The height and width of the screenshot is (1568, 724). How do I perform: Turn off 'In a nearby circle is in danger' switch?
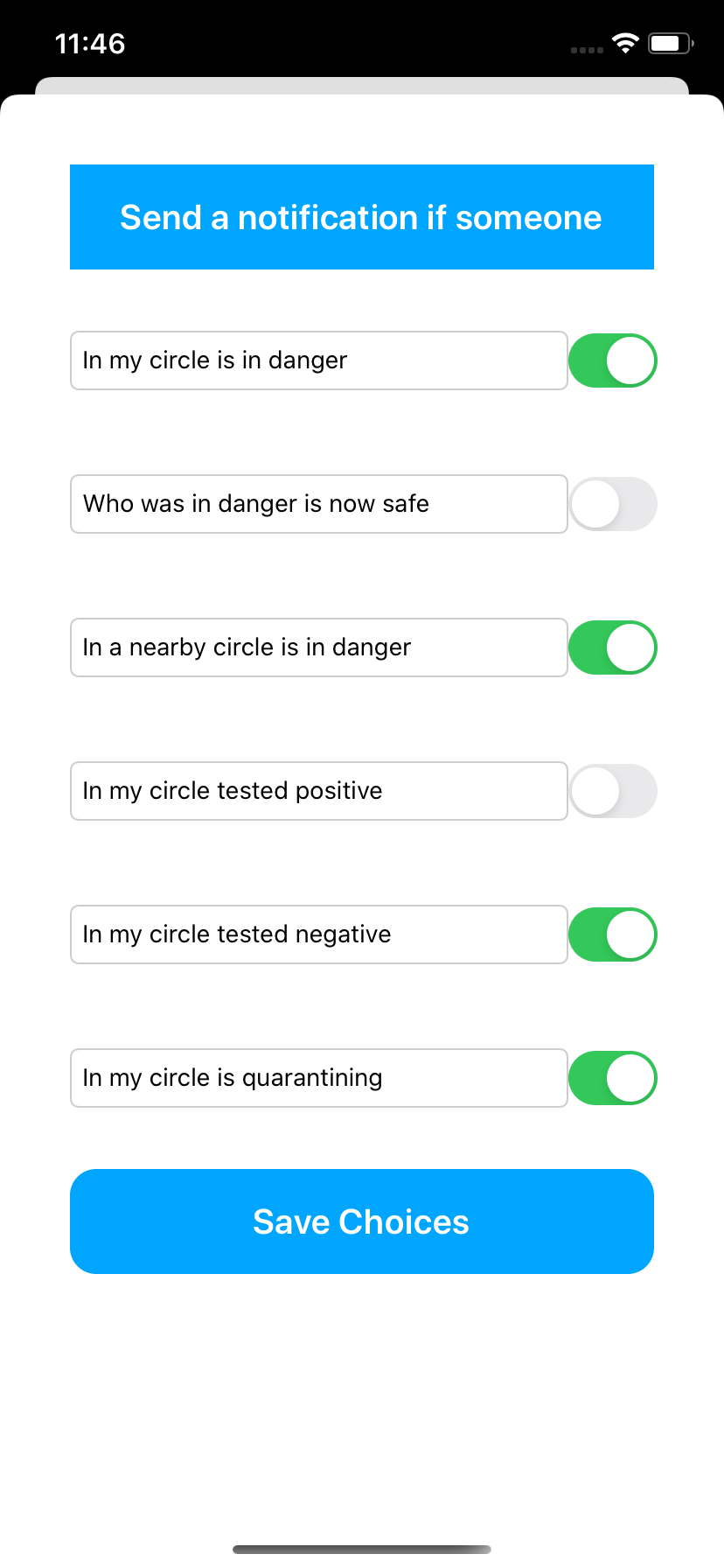612,647
